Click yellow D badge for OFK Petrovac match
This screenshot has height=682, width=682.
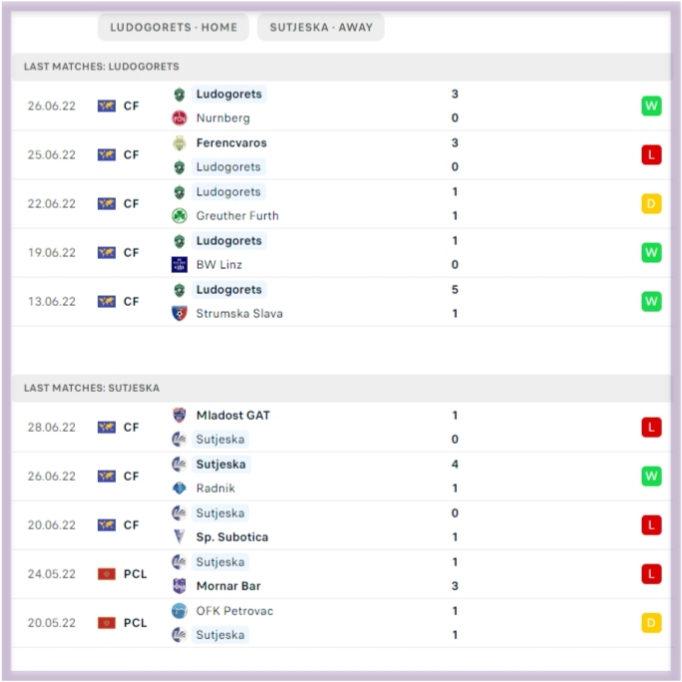[x=651, y=623]
